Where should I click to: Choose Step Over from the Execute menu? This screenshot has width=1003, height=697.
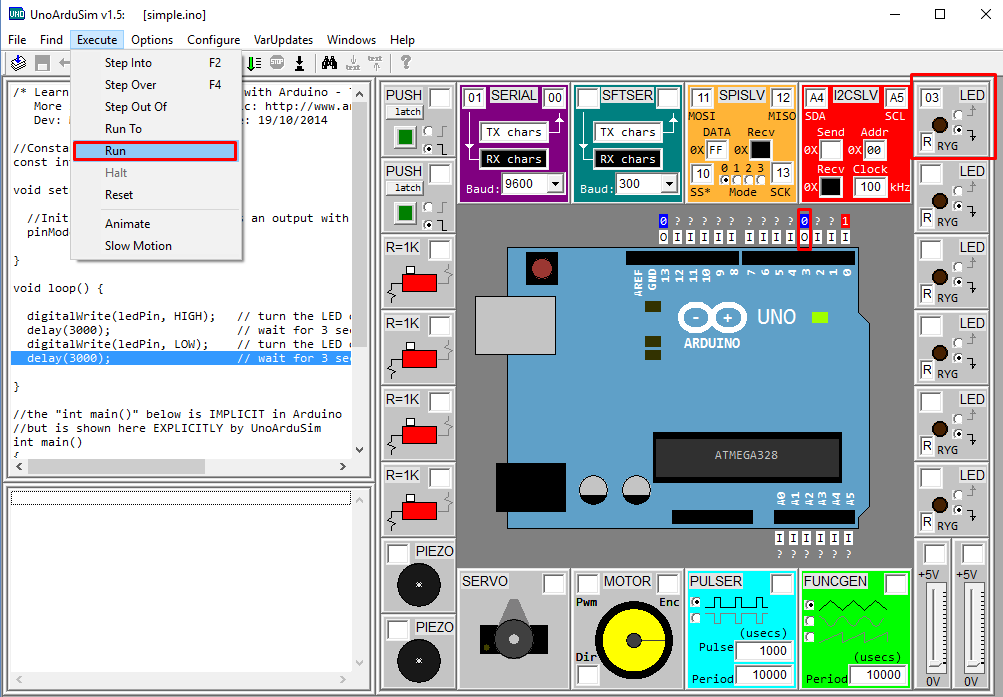tap(155, 85)
